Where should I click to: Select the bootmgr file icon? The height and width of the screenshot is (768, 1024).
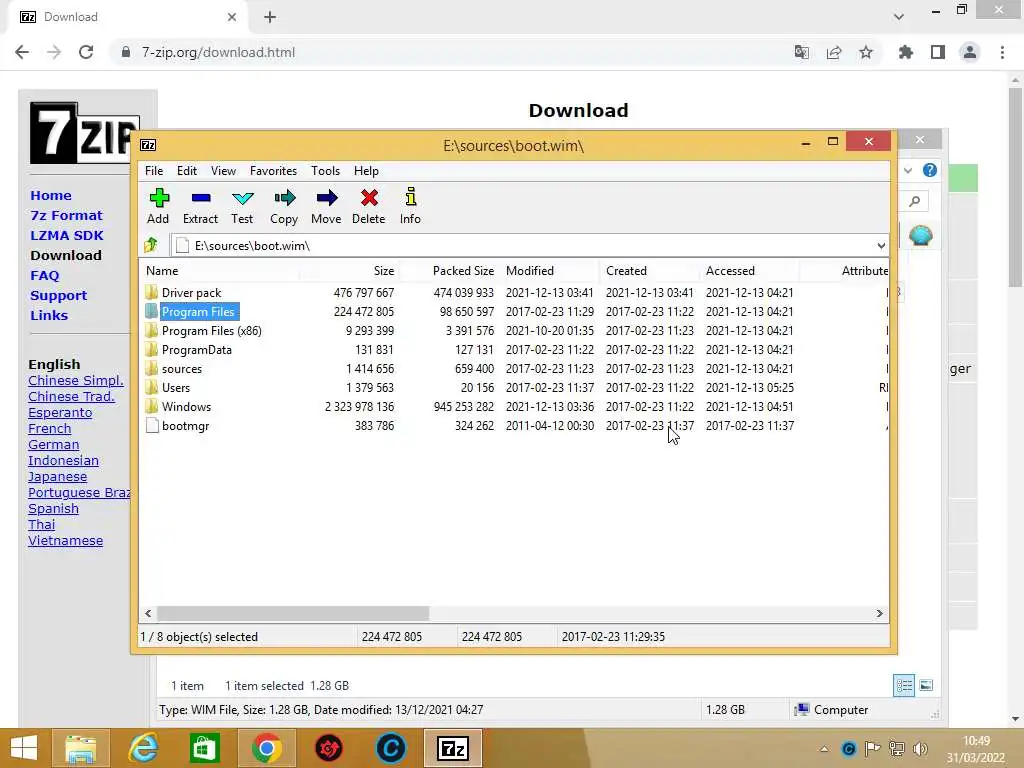[x=152, y=426]
